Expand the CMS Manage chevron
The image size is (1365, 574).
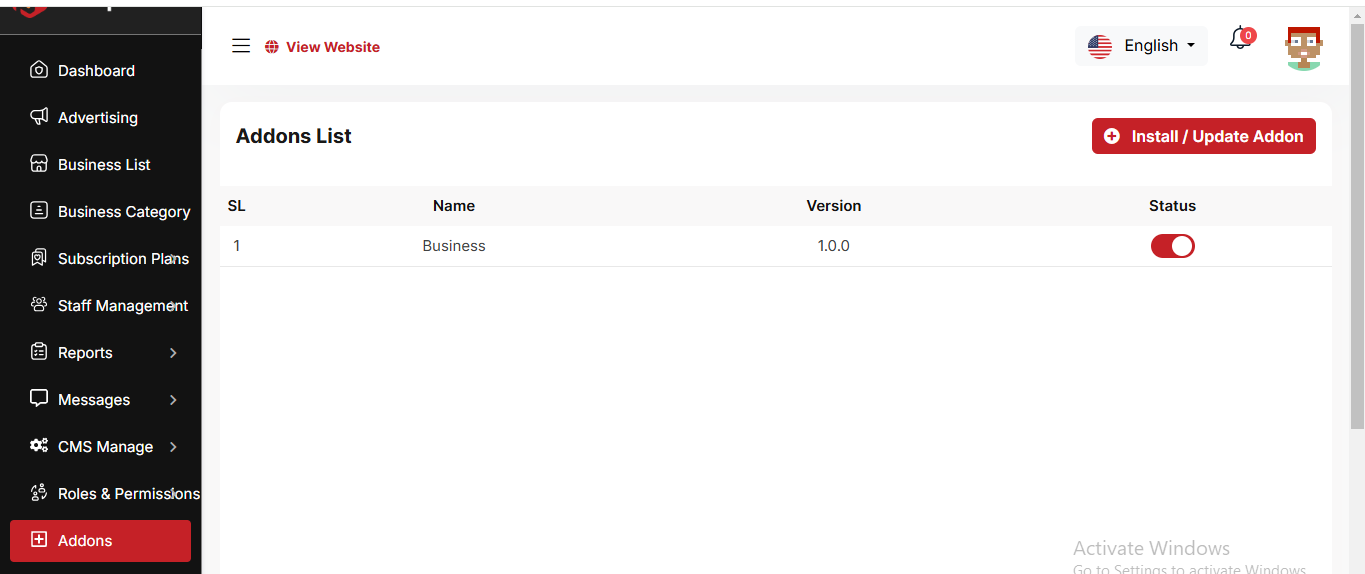click(x=173, y=447)
